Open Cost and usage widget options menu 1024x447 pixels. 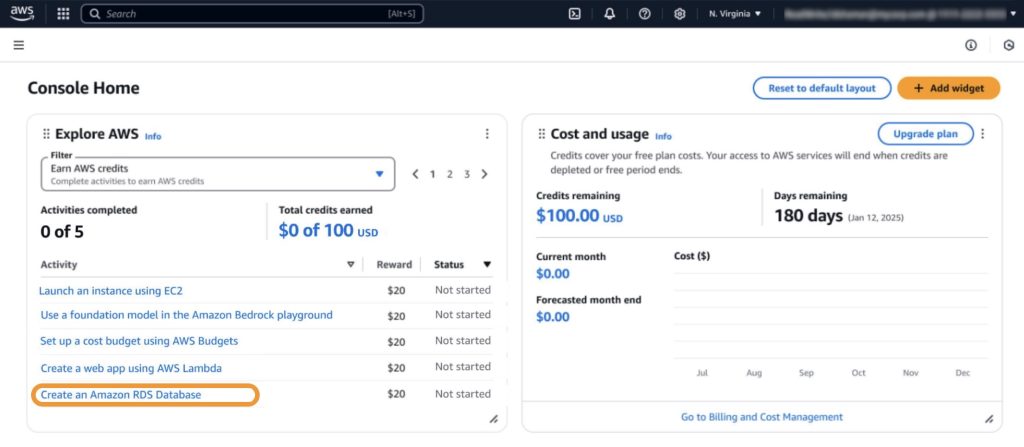click(983, 134)
